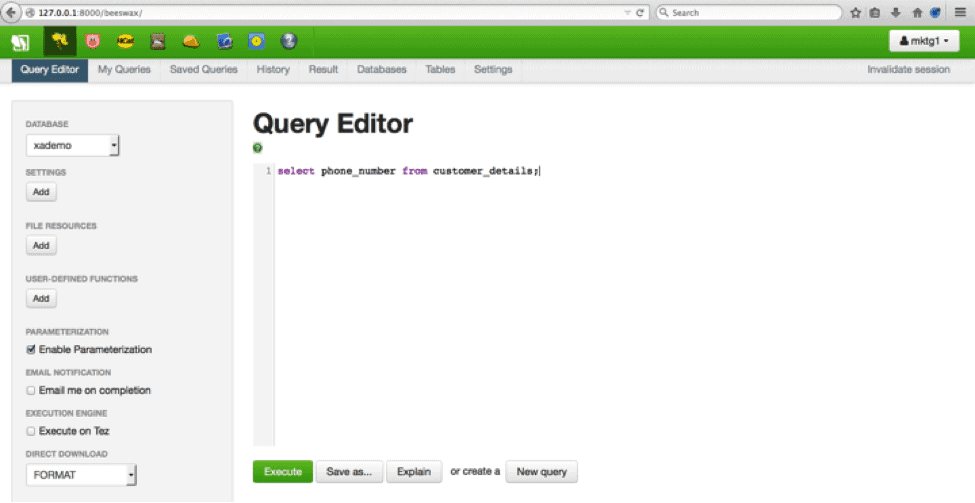Open the Pig editor icon
975x503 pixels.
[93, 41]
